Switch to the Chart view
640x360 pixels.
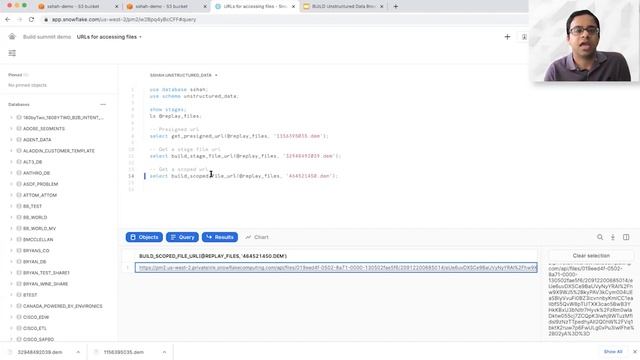(257, 237)
